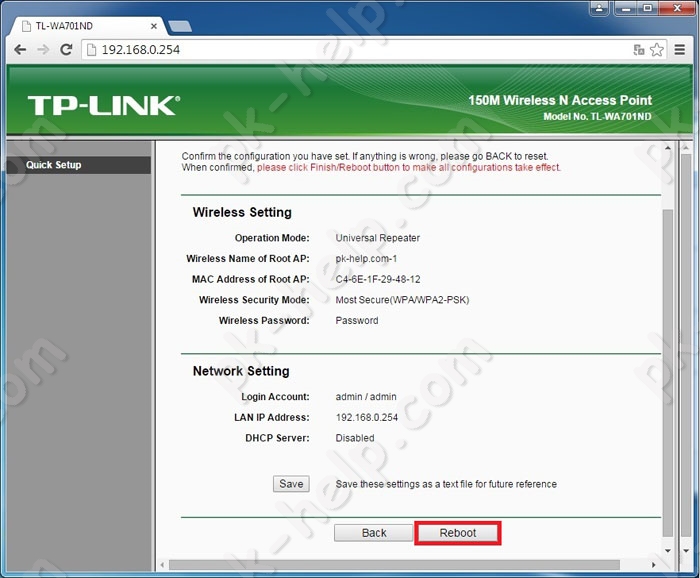Click the horizontal scrollbar thumb

point(394,565)
